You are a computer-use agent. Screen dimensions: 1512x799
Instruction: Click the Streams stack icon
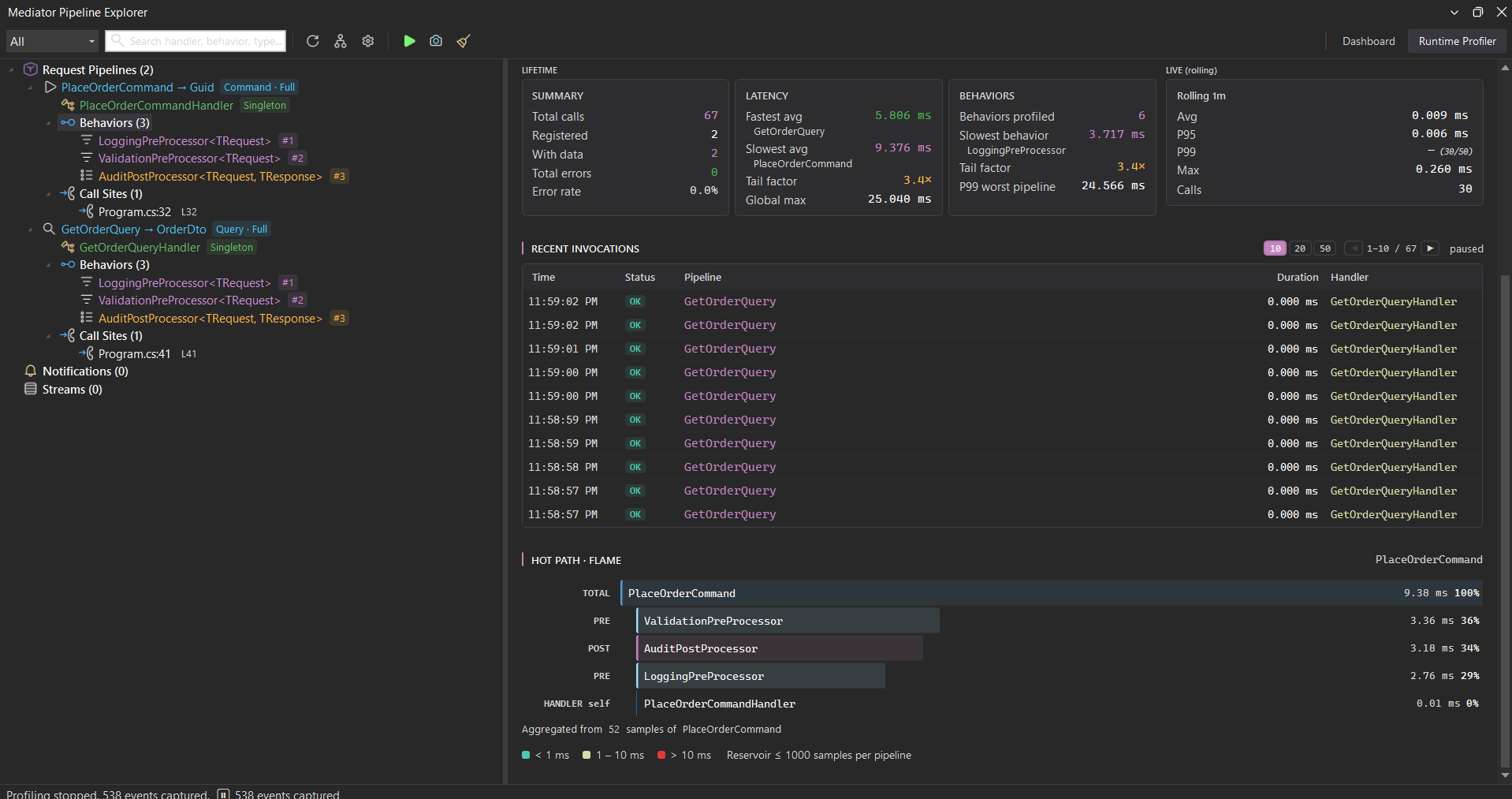pos(31,389)
